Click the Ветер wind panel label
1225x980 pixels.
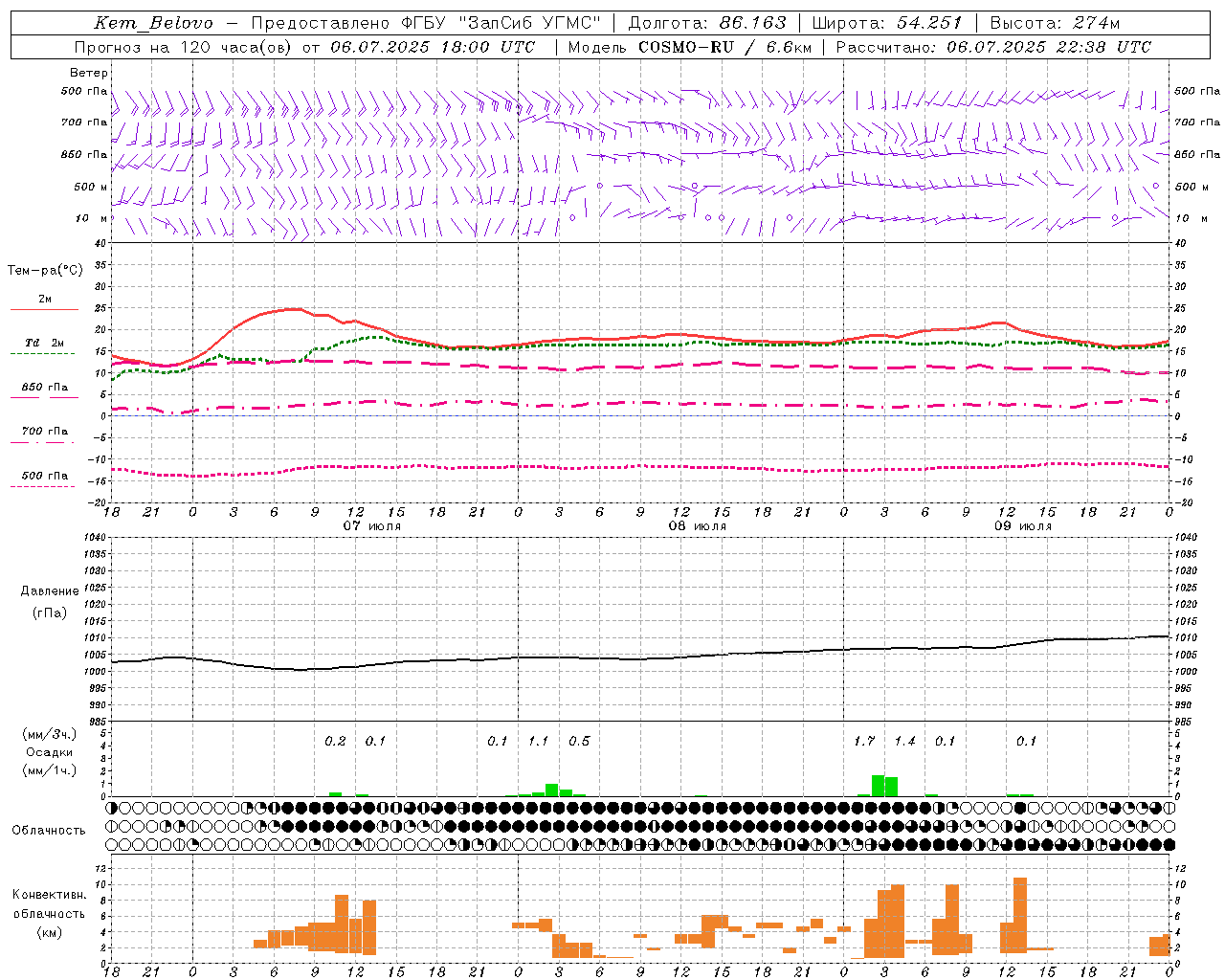tap(89, 73)
